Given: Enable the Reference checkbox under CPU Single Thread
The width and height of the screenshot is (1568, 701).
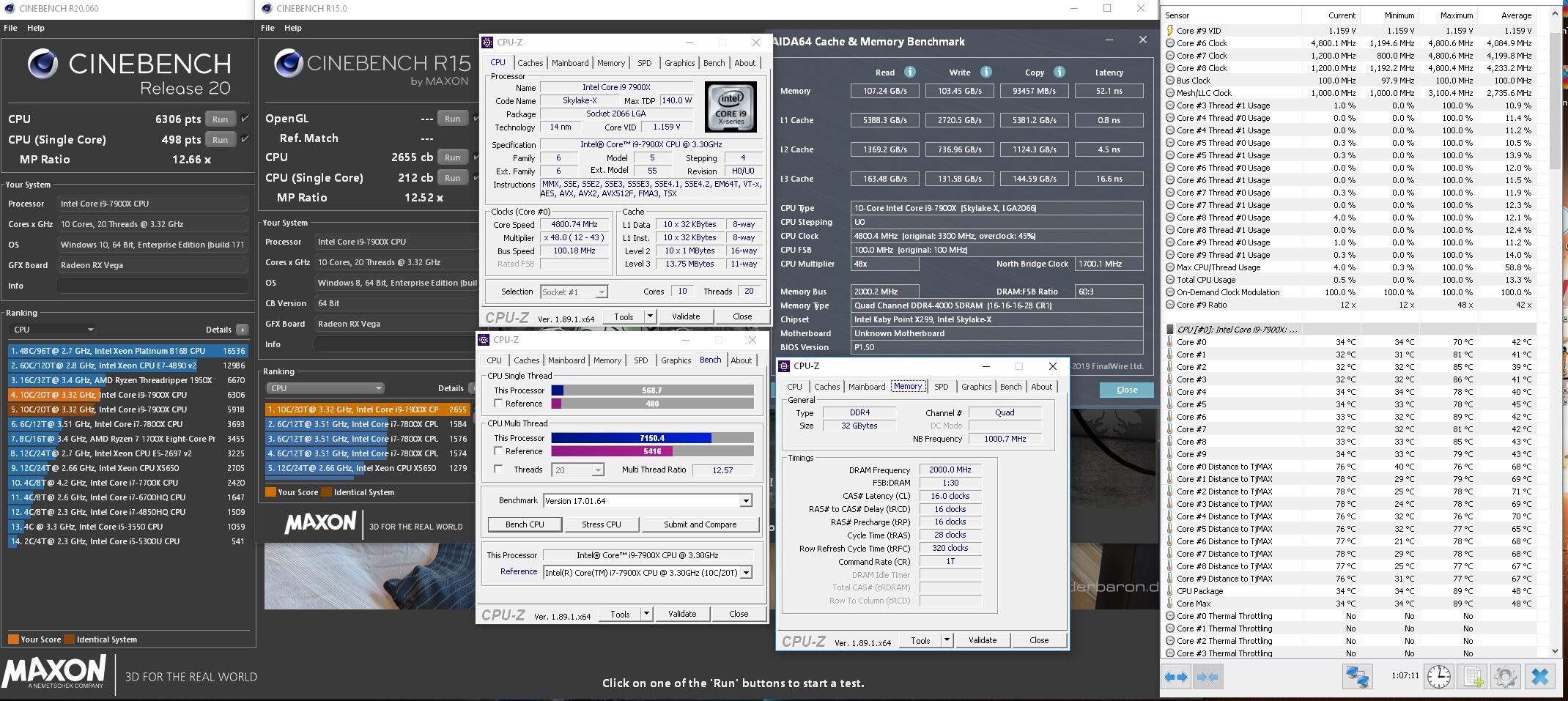Looking at the screenshot, I should coord(498,404).
